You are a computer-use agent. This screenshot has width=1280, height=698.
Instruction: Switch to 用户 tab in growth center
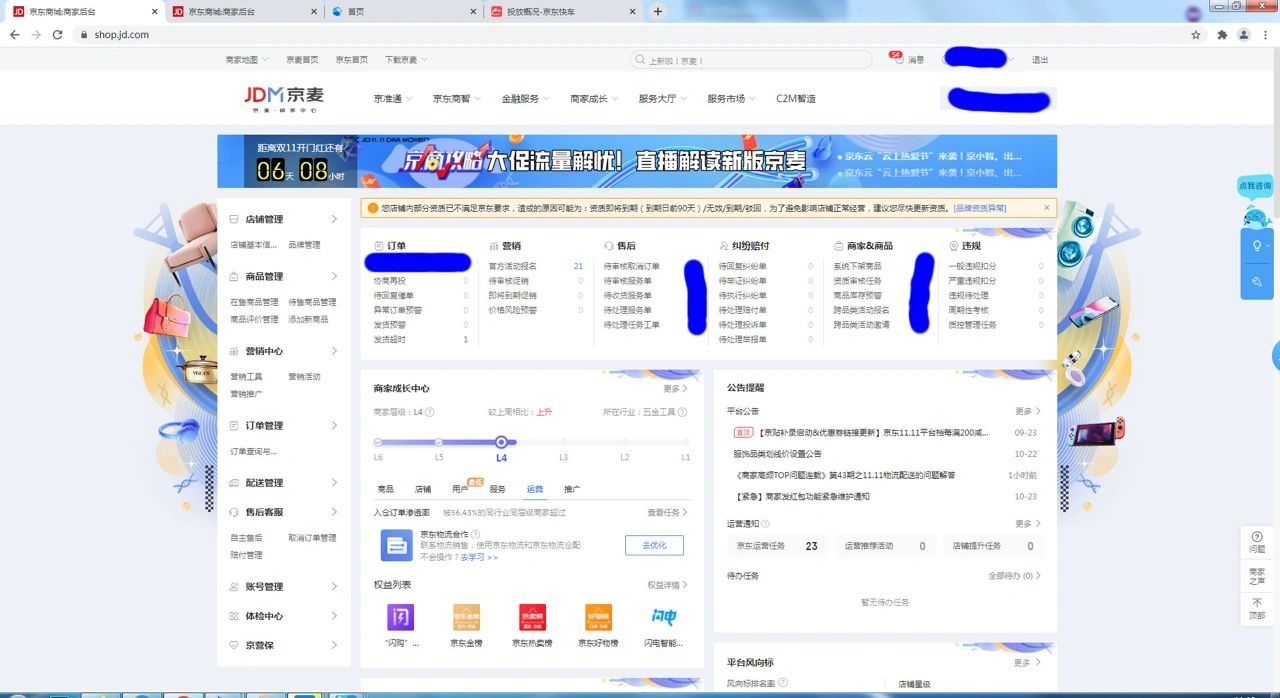pos(460,489)
